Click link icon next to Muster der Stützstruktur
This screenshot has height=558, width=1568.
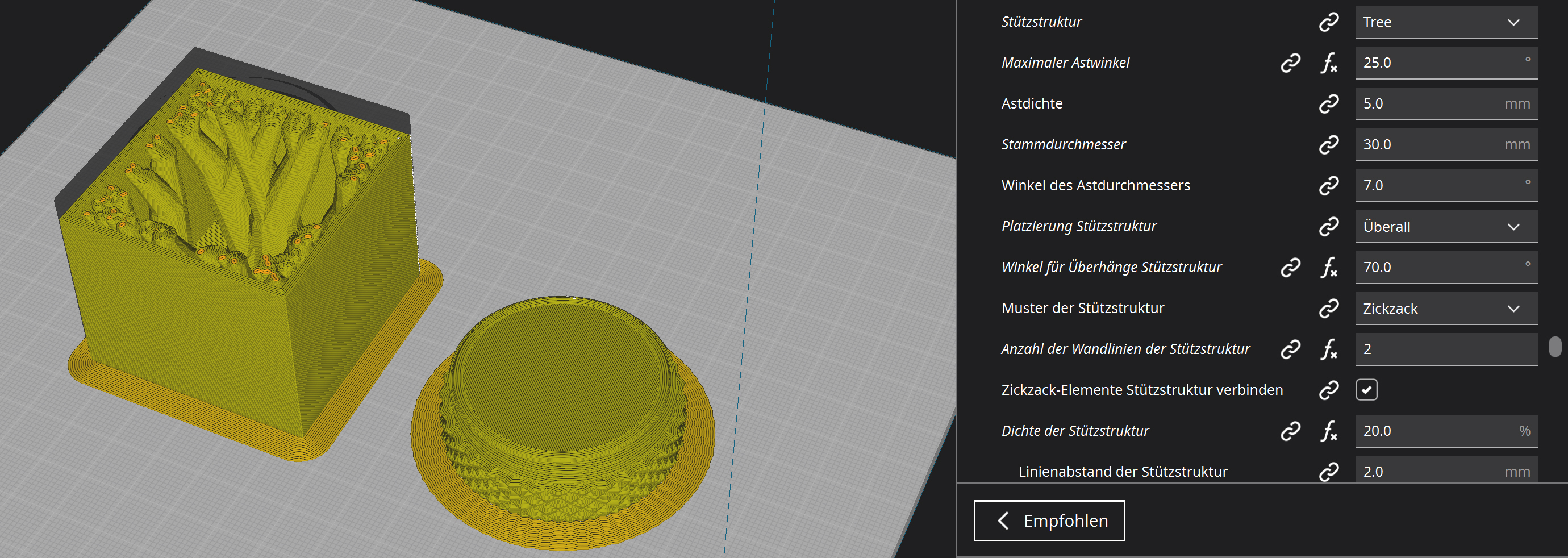1328,308
